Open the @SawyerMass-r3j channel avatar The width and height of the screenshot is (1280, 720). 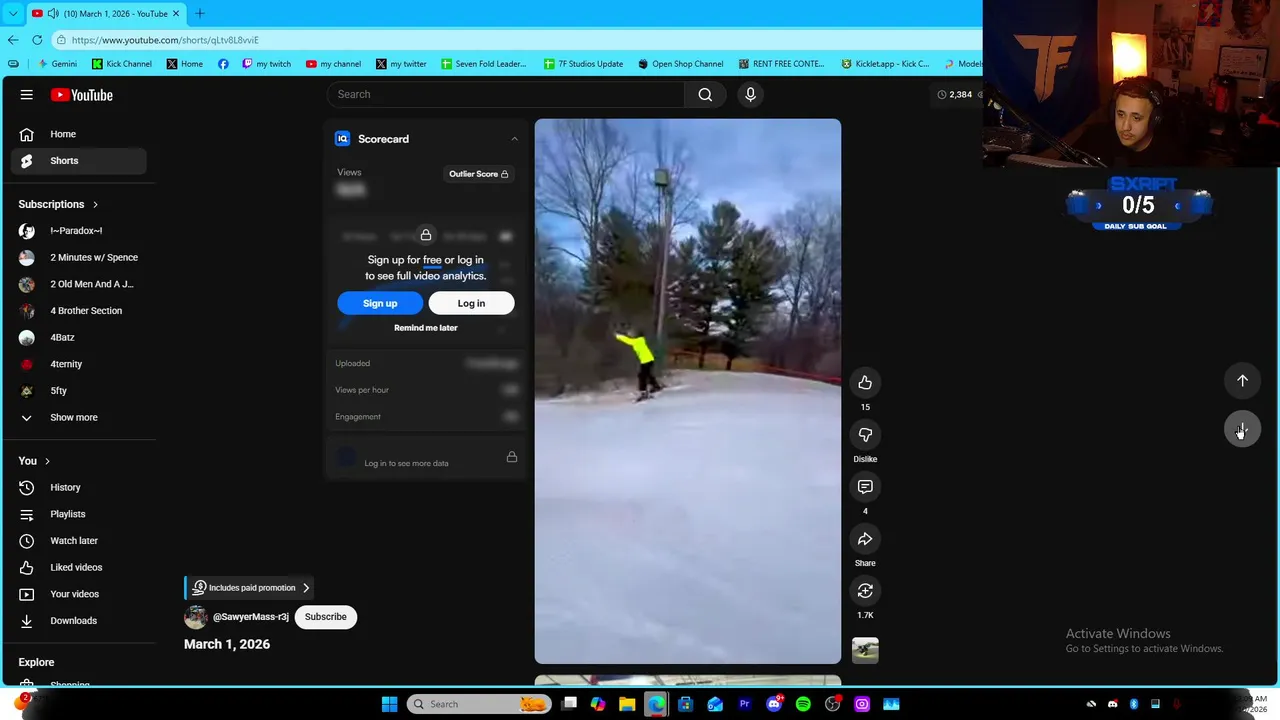pos(196,617)
